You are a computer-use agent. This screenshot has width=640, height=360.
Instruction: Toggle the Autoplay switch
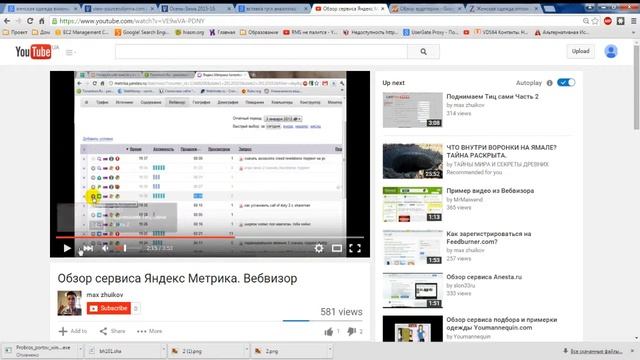point(566,82)
